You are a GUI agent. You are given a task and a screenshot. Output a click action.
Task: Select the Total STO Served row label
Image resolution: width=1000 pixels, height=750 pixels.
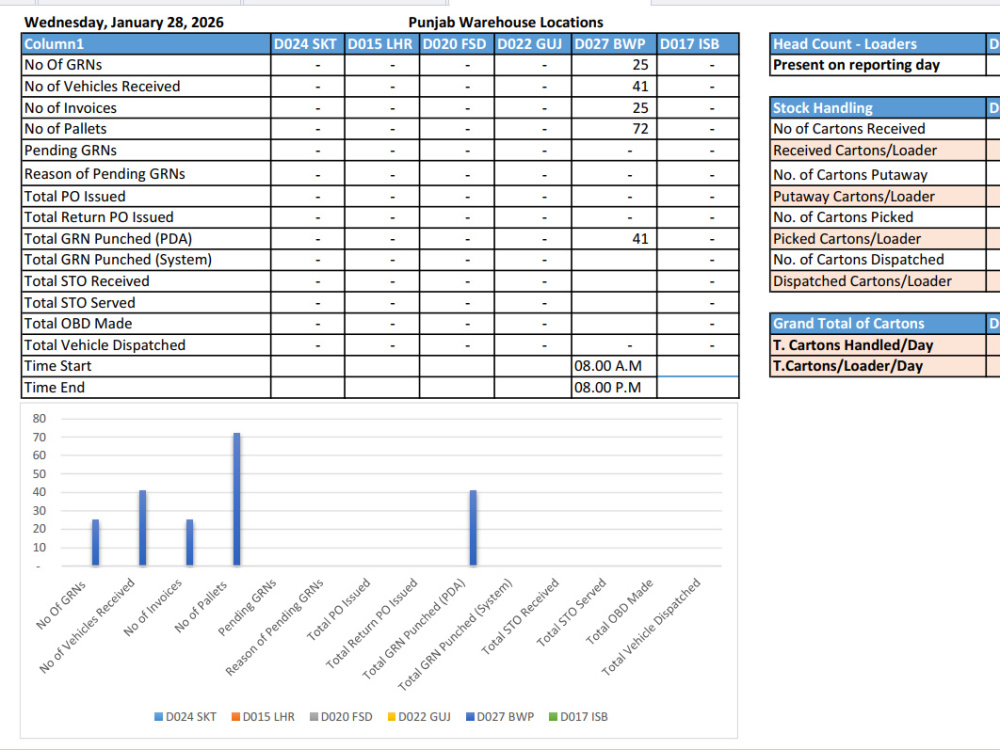pos(146,302)
